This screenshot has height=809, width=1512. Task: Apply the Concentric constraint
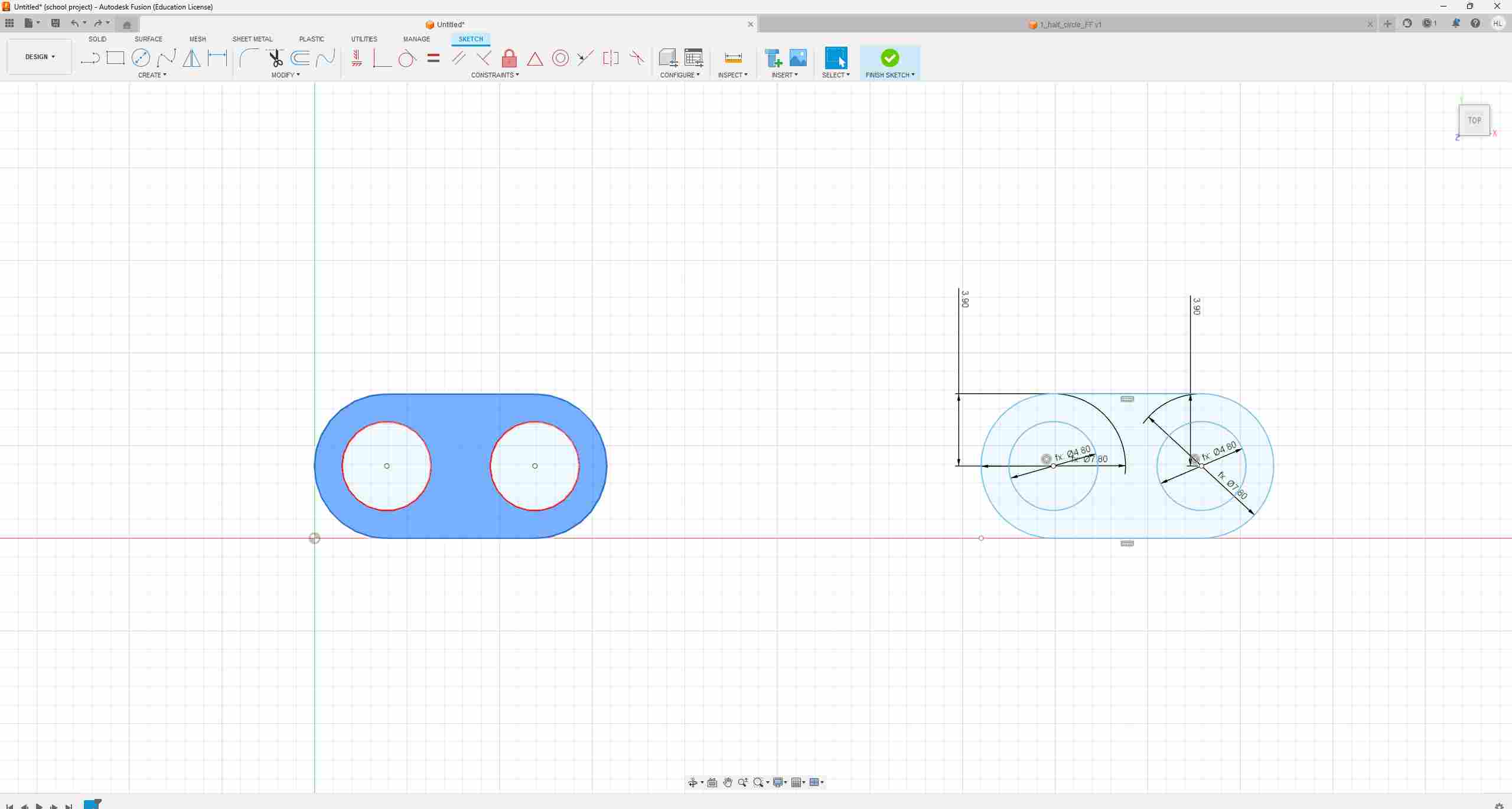[561, 58]
